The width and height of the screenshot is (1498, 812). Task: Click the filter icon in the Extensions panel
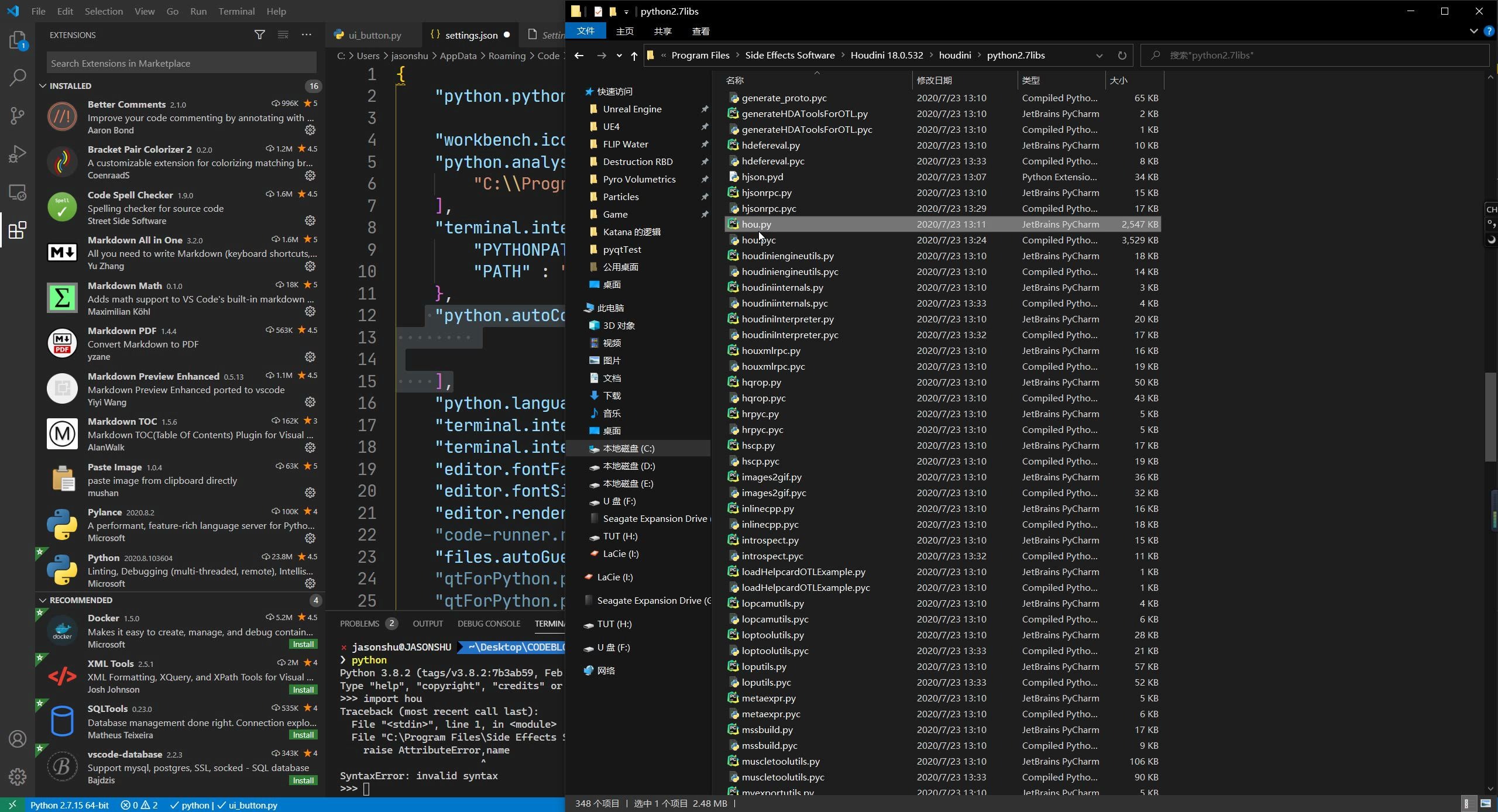click(x=259, y=35)
